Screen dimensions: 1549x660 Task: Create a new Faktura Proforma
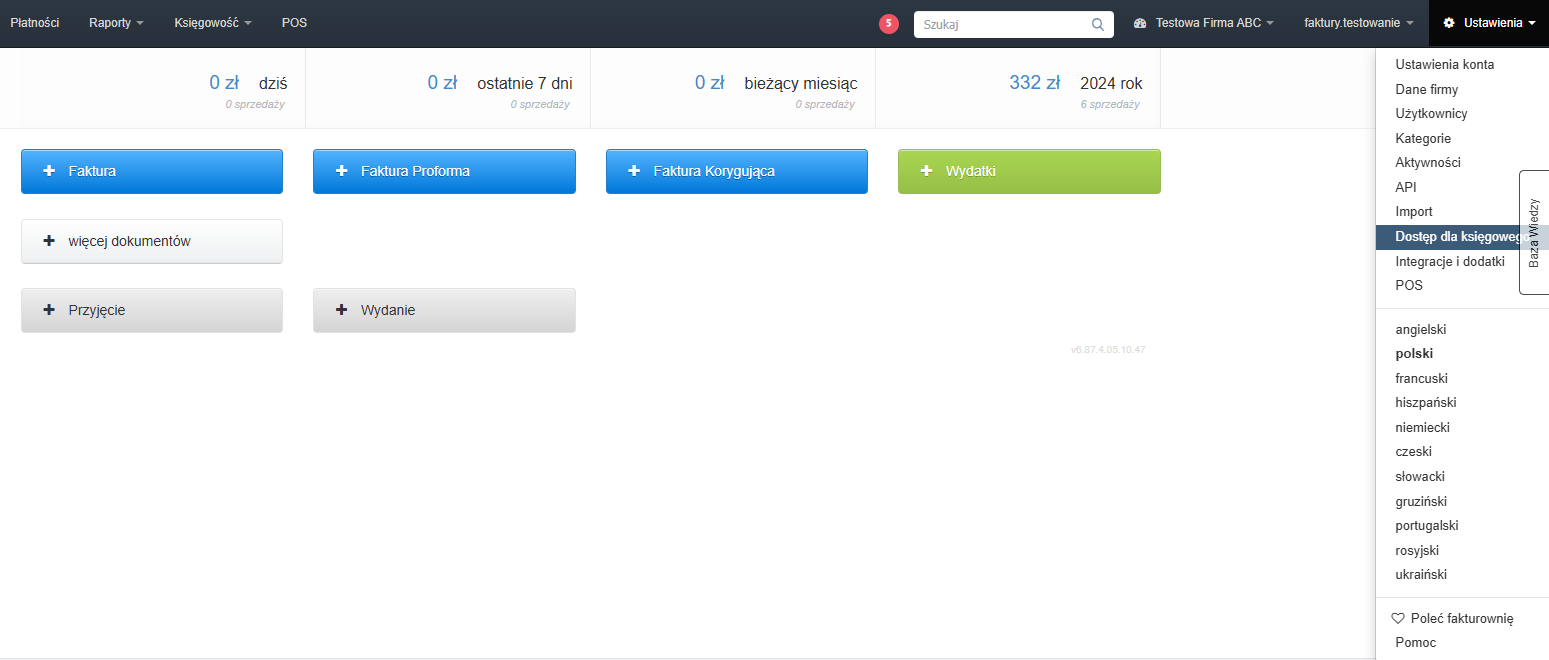[x=444, y=171]
